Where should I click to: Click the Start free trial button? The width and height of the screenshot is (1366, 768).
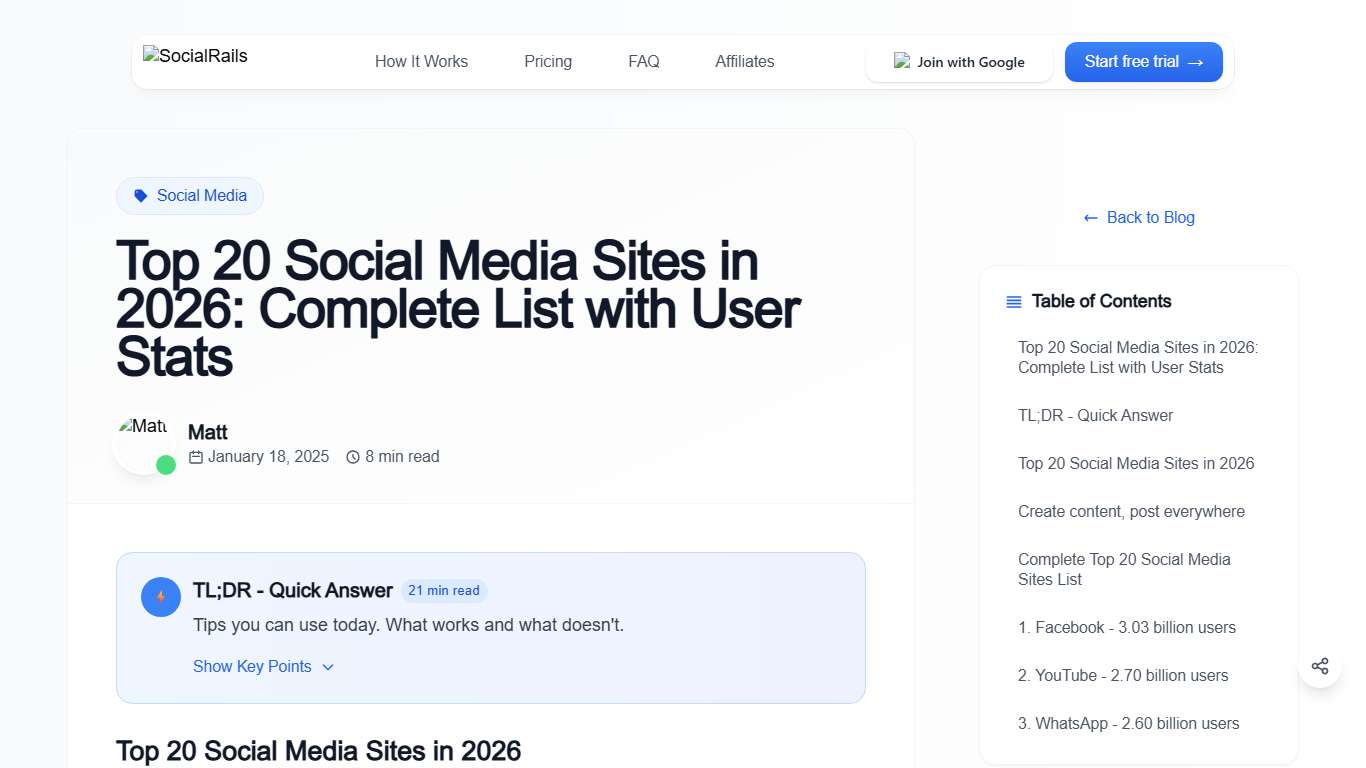coord(1143,61)
